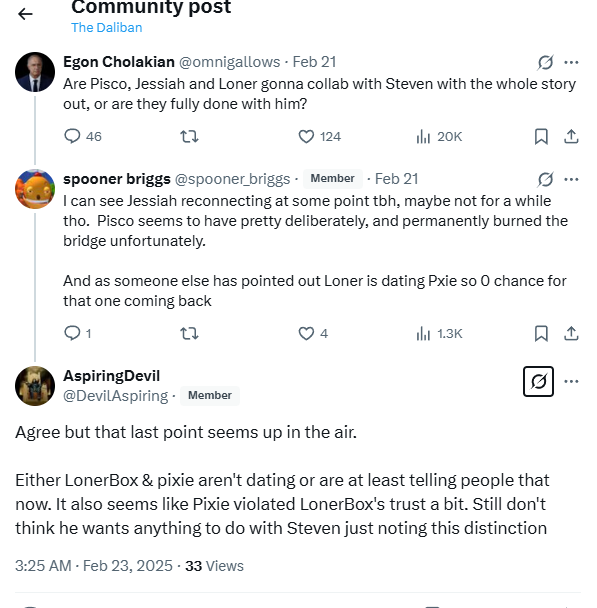This screenshot has height=608, width=597.
Task: Click the Grok icon on Egon's post
Action: click(545, 62)
